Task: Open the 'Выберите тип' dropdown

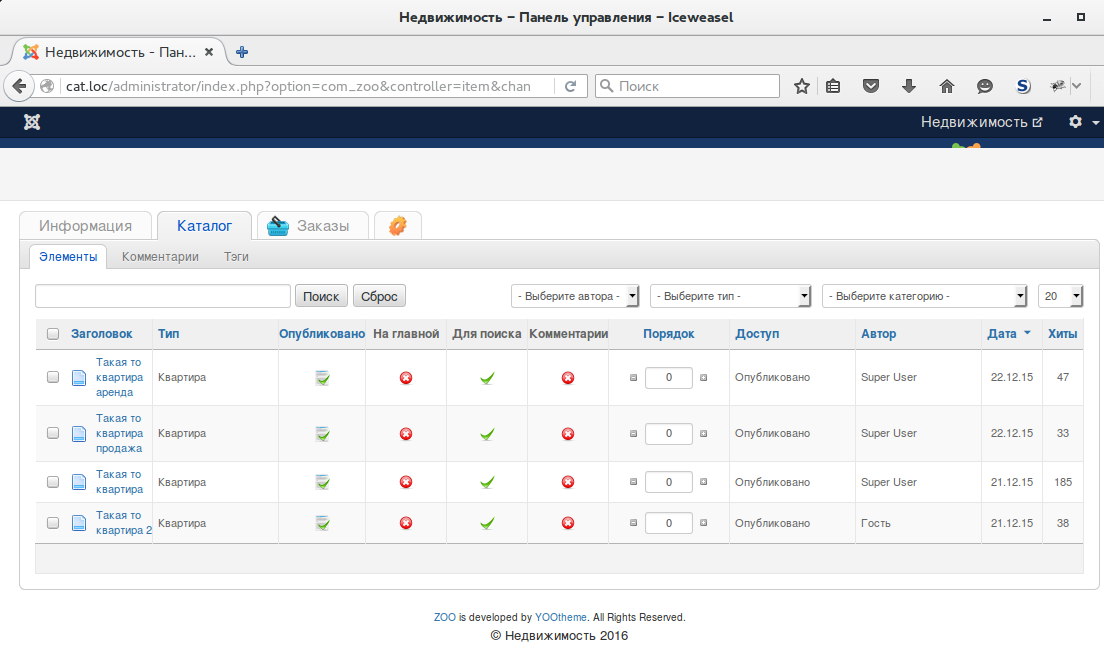Action: [x=730, y=296]
